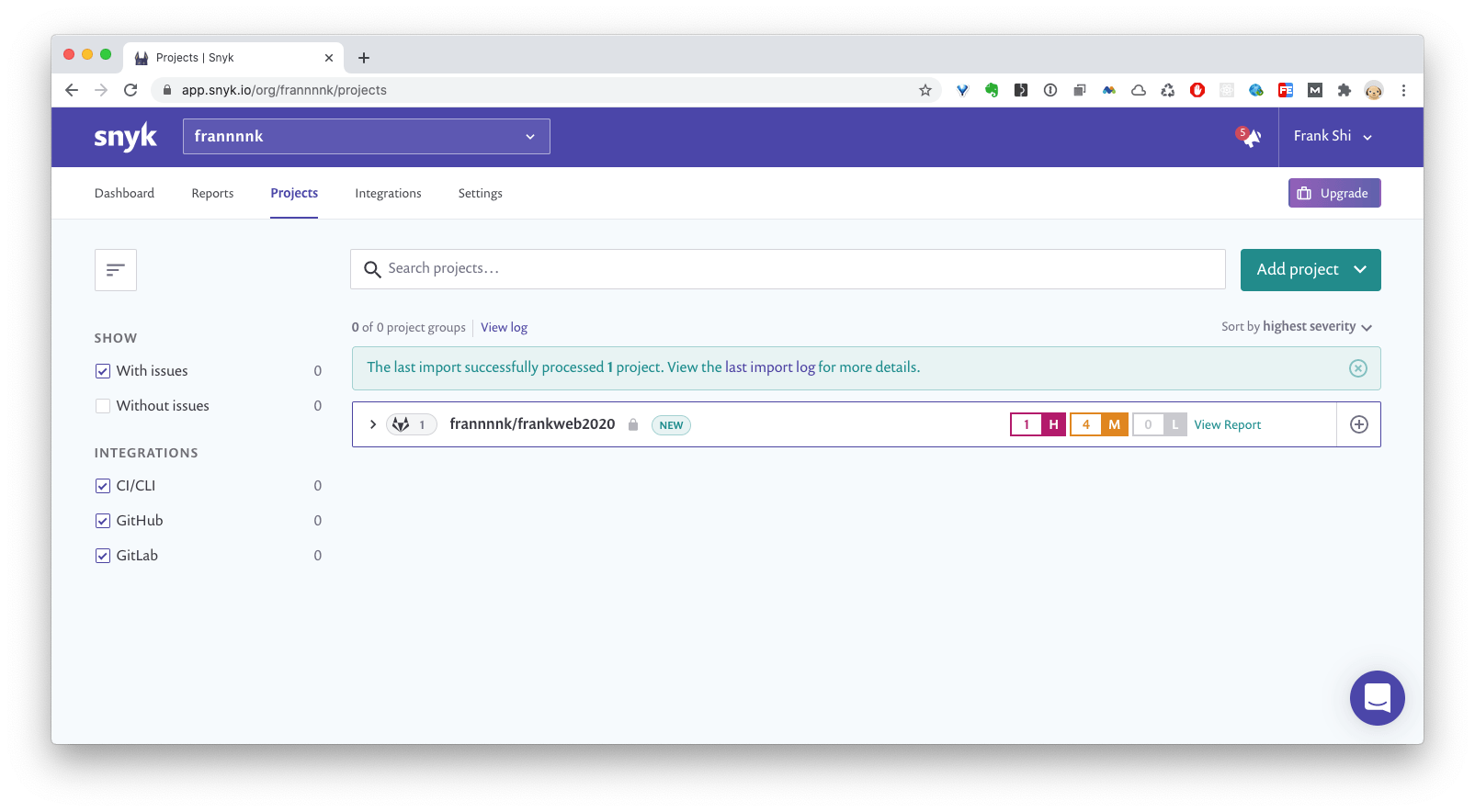Switch to the Dashboard tab
Image resolution: width=1475 pixels, height=812 pixels.
(124, 193)
